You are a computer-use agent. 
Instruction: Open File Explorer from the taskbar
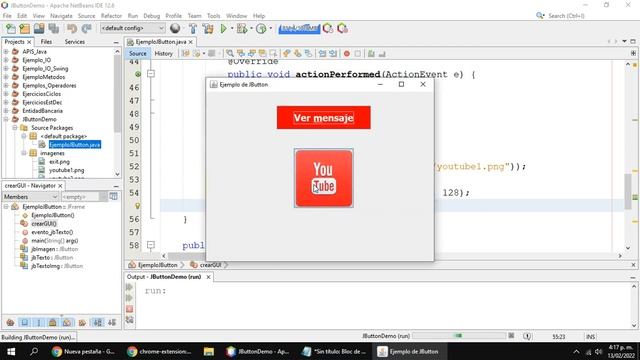[209, 351]
